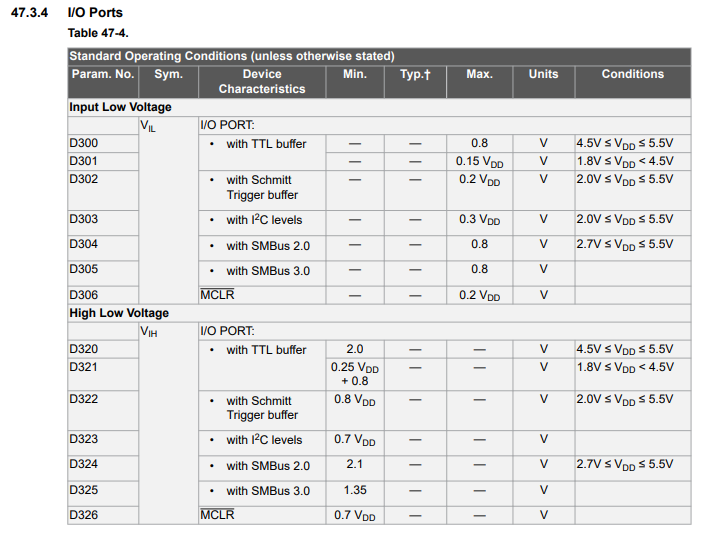Click the Input Low Voltage section row
The width and height of the screenshot is (701, 538).
tap(379, 107)
